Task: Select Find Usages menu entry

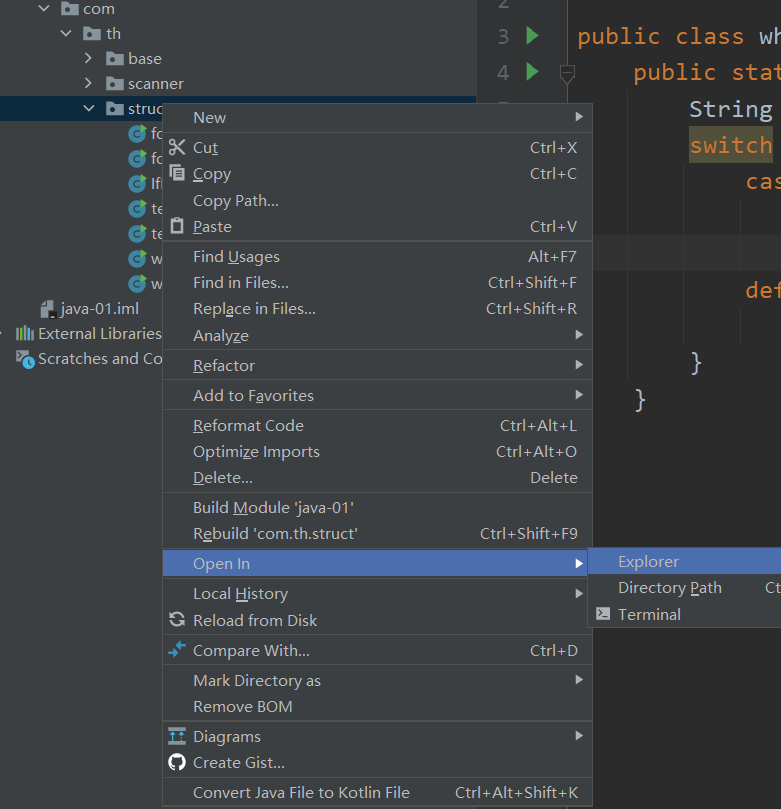Action: click(377, 256)
